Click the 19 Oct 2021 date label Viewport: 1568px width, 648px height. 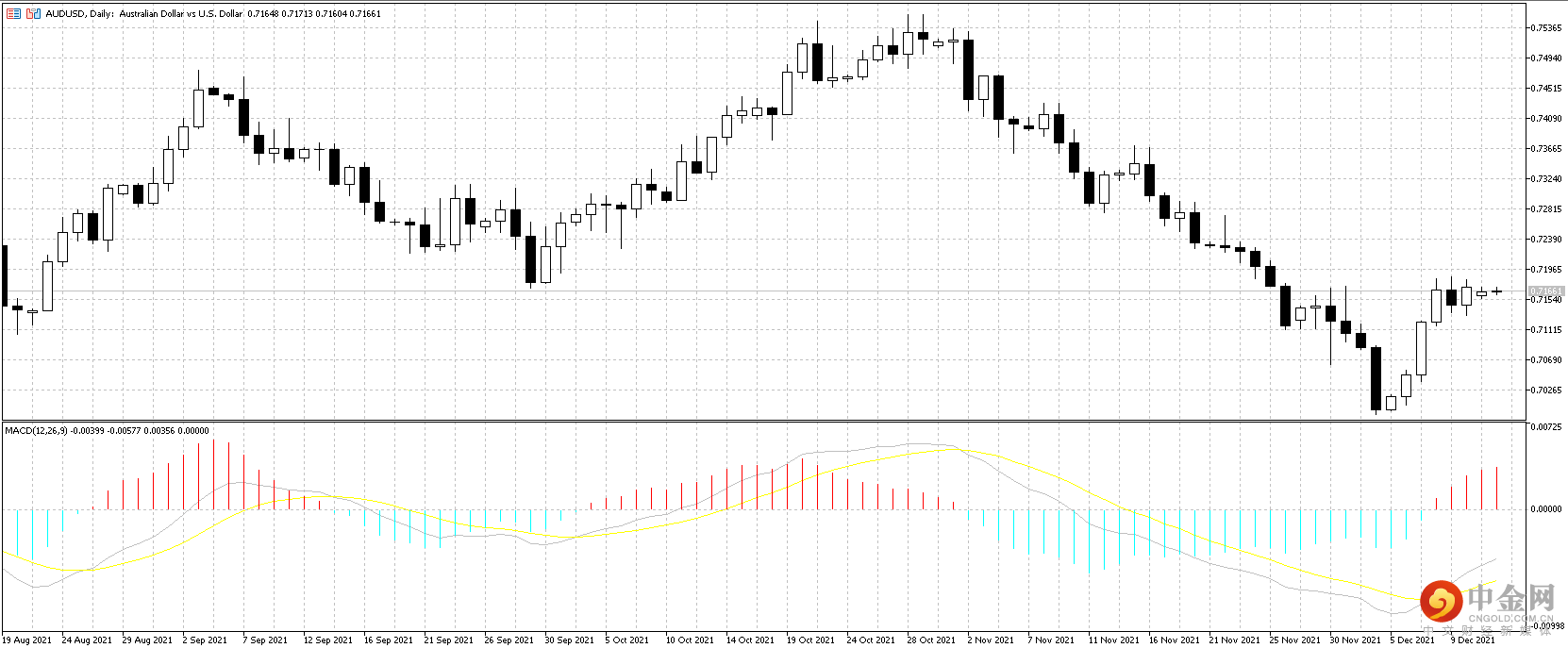(811, 640)
